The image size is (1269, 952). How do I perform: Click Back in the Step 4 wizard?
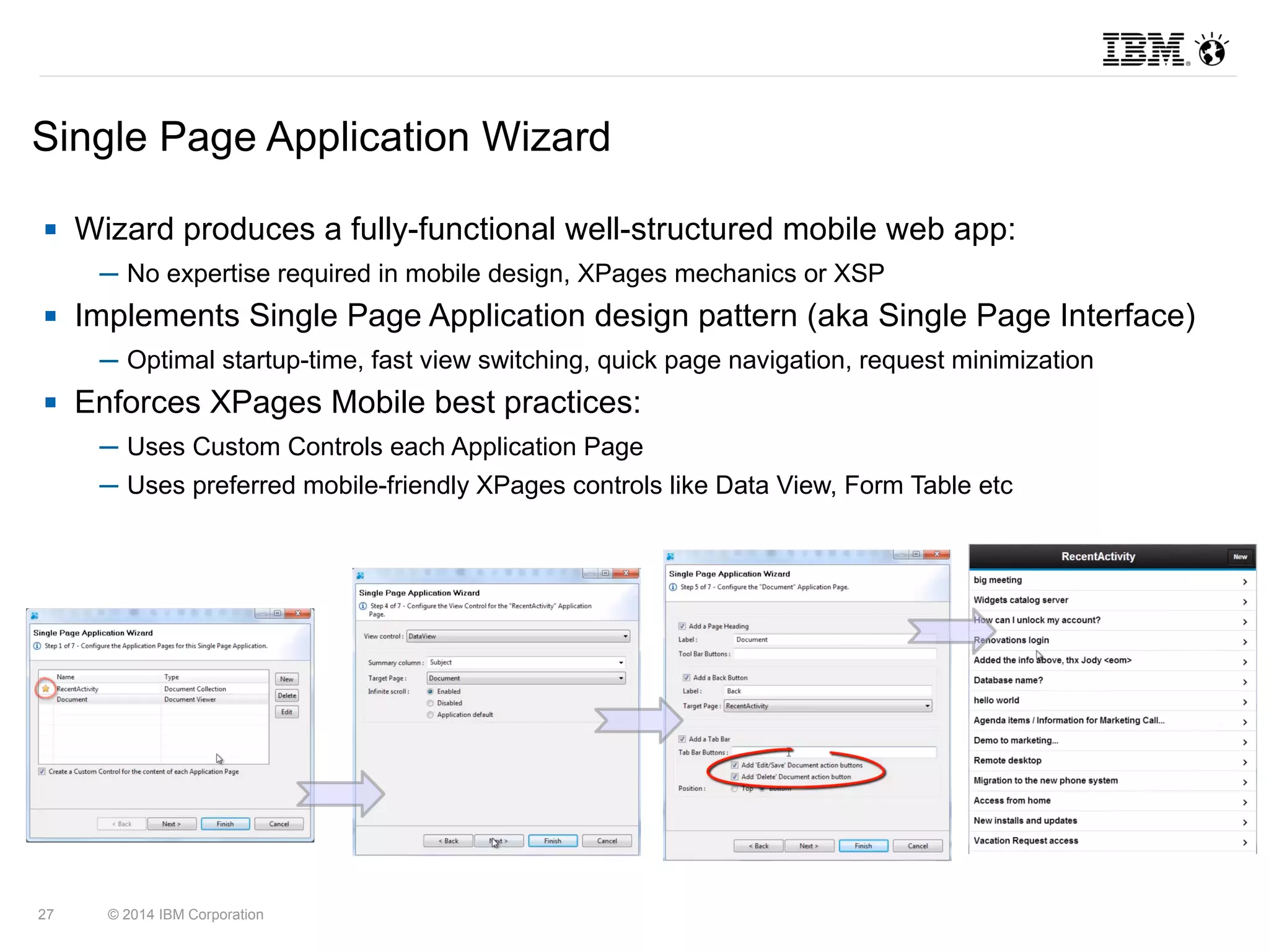pyautogui.click(x=448, y=841)
